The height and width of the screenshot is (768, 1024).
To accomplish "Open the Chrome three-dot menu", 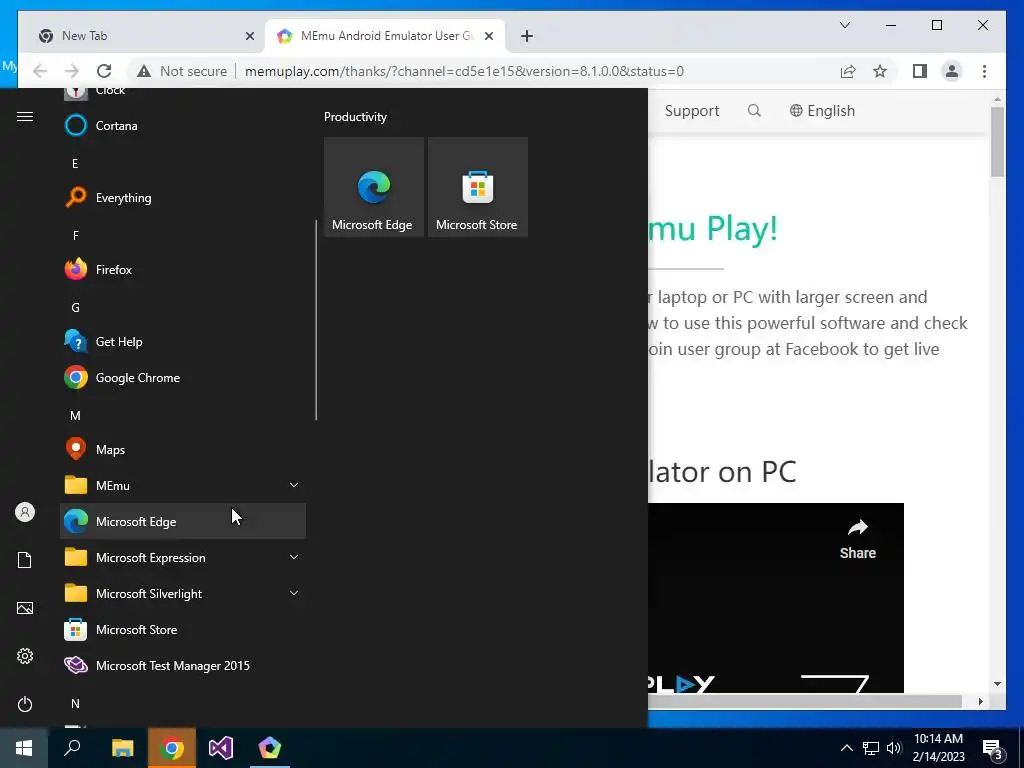I will [x=984, y=71].
